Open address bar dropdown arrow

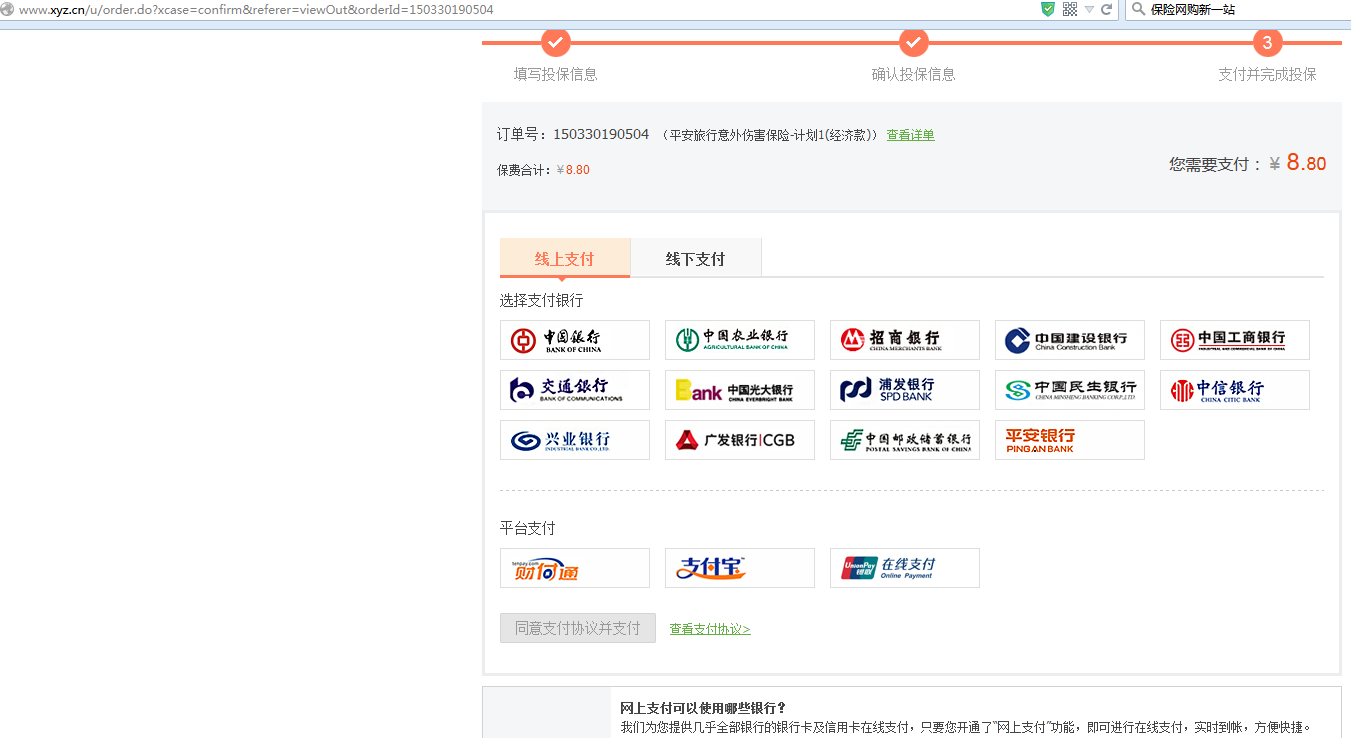click(x=1089, y=10)
